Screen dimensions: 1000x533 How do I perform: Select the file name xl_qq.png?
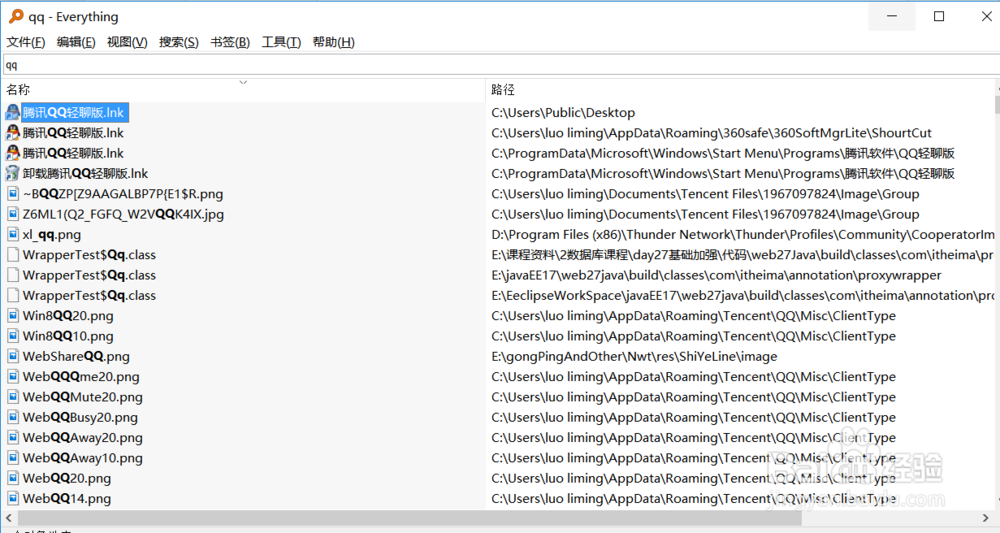pos(52,235)
